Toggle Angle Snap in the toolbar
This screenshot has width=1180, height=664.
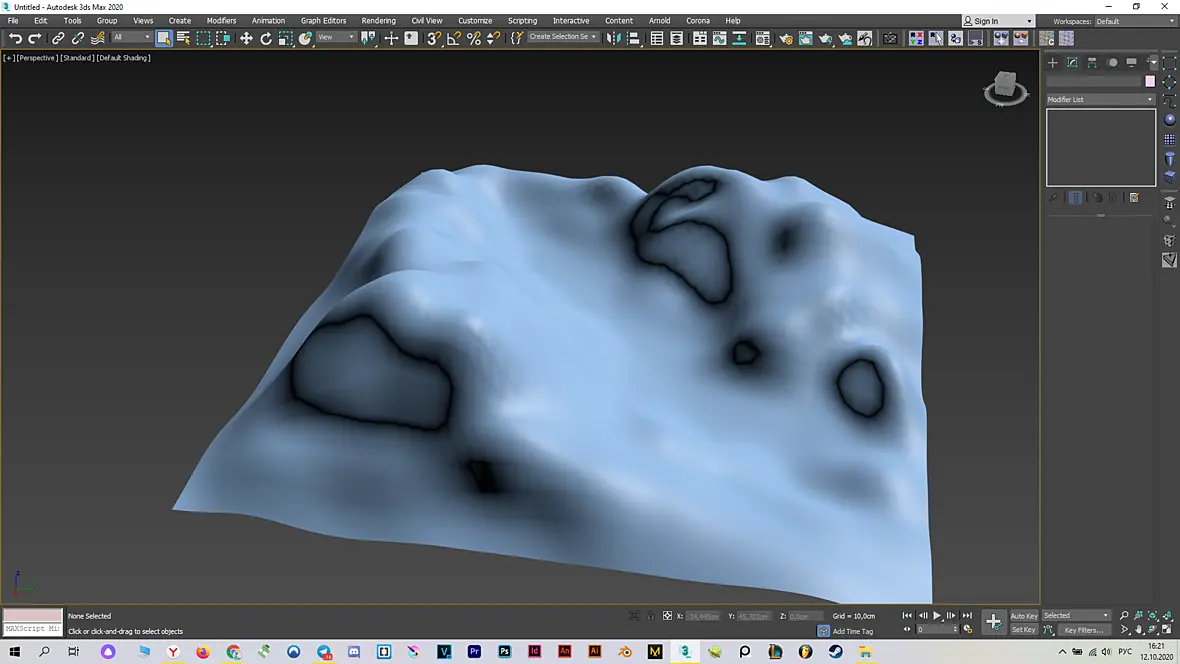click(x=454, y=38)
